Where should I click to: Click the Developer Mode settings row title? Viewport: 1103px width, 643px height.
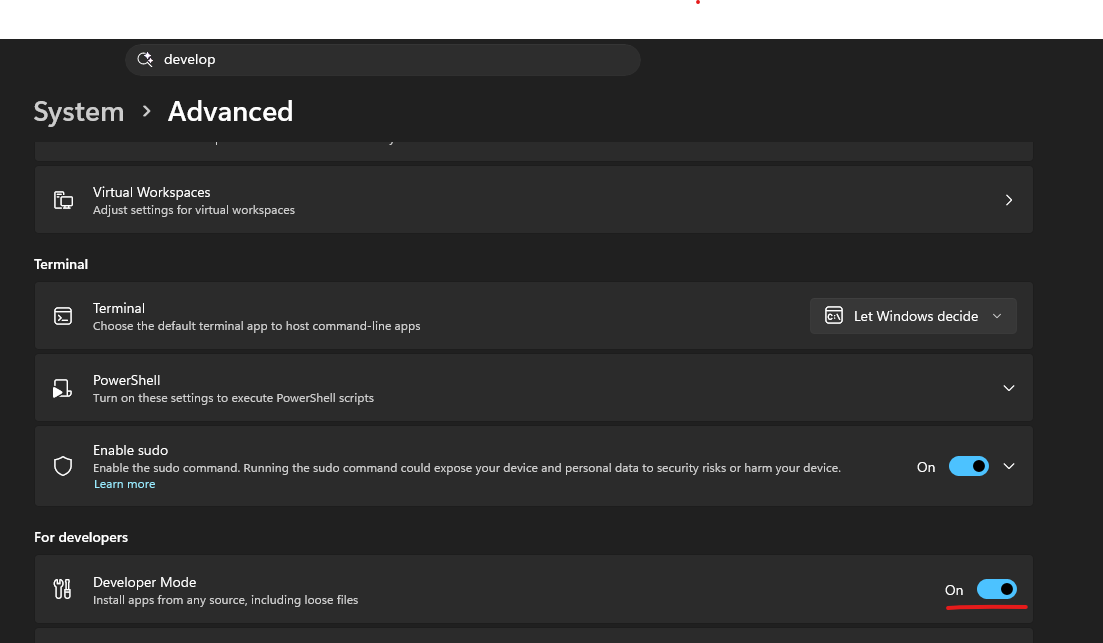[144, 582]
